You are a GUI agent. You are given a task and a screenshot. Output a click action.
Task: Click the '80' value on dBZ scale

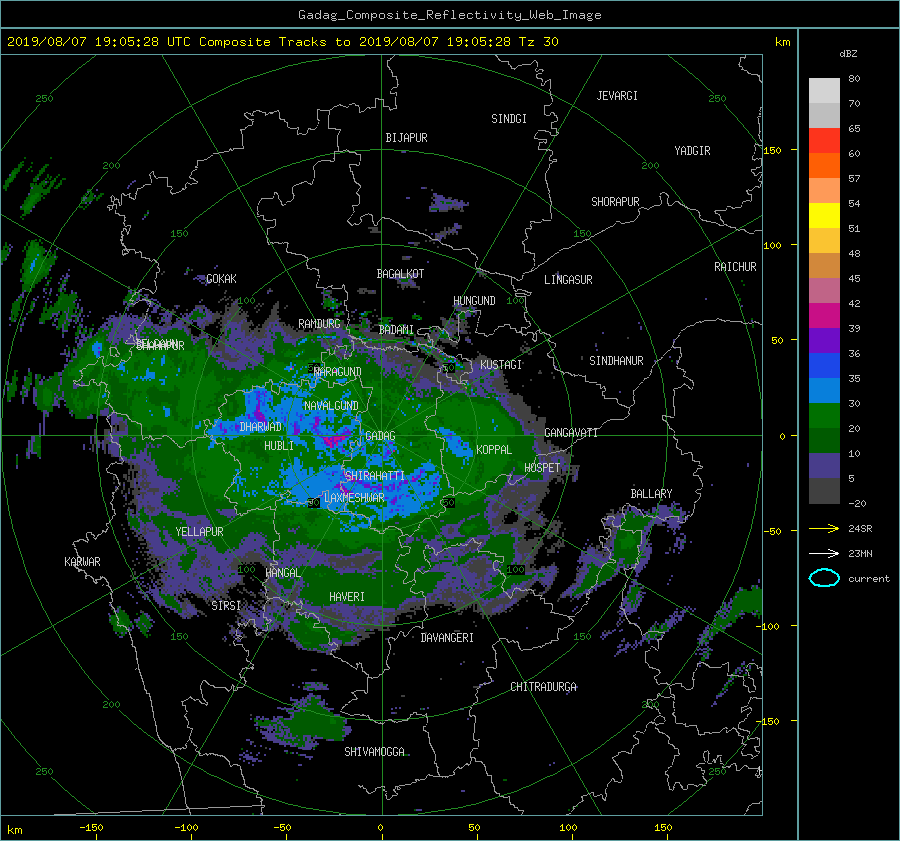[854, 79]
